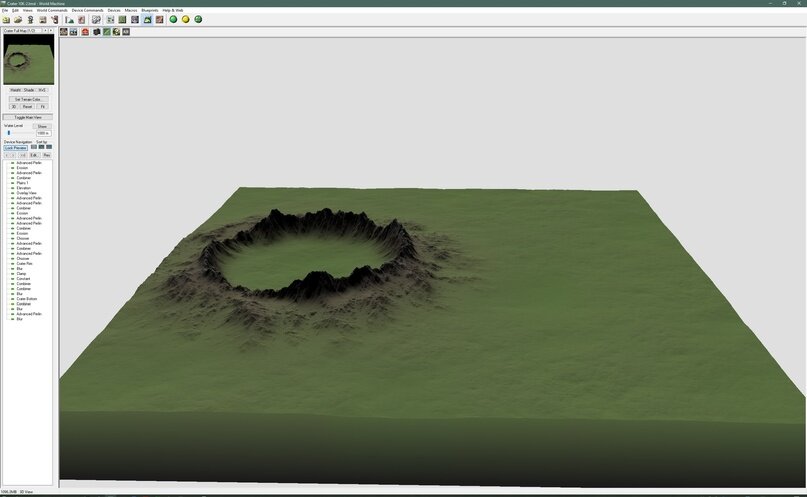Image resolution: width=807 pixels, height=497 pixels.
Task: Click the New World toolbar icon
Action: click(6, 20)
